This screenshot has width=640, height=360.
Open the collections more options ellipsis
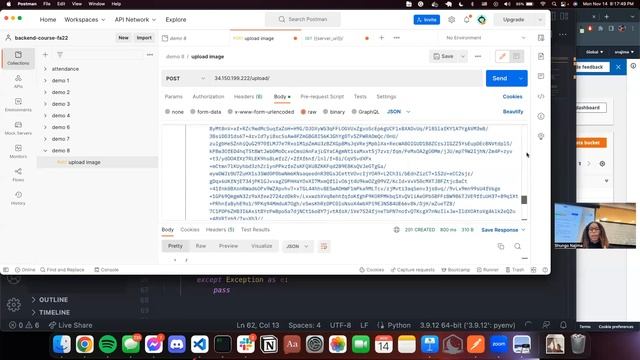[150, 55]
